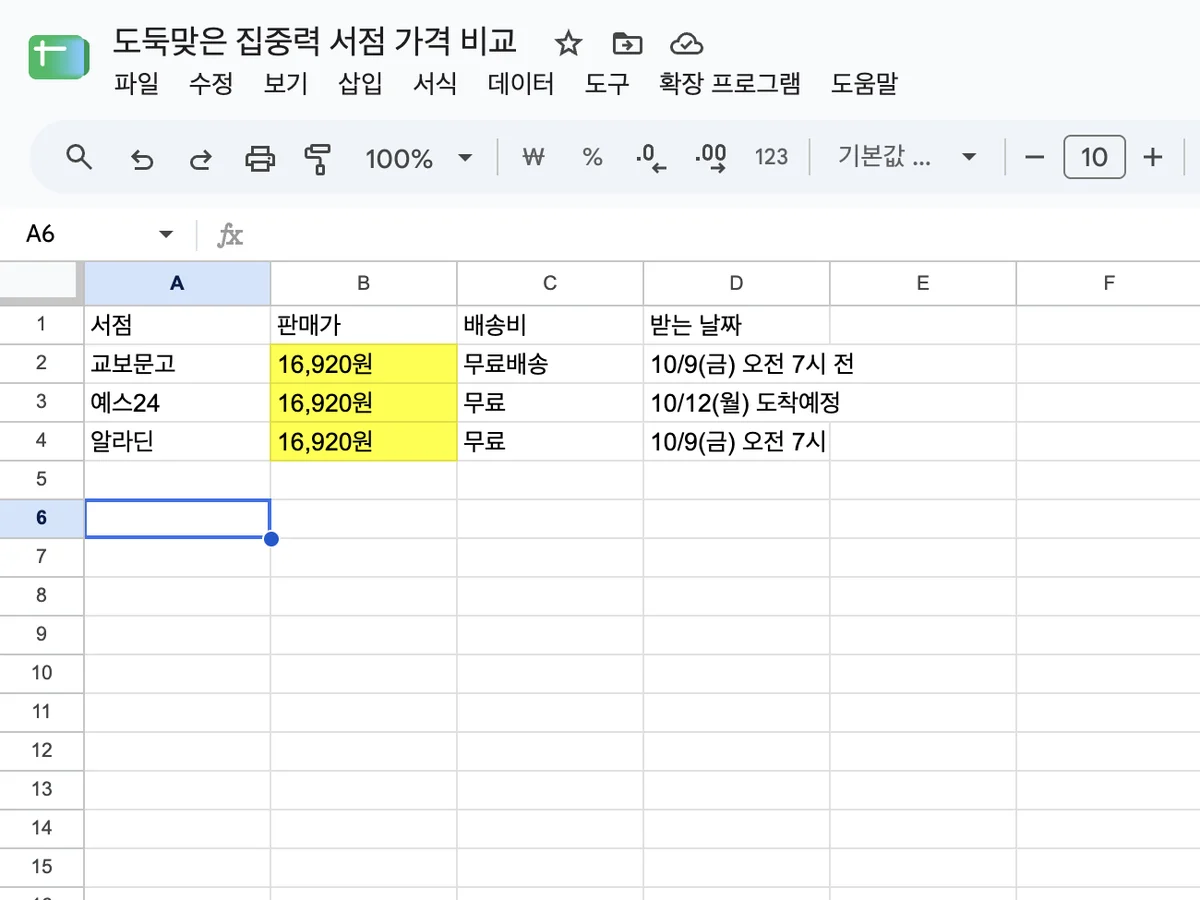The image size is (1200, 900).
Task: Select yellow price cell in 예스24 row
Action: (x=364, y=402)
